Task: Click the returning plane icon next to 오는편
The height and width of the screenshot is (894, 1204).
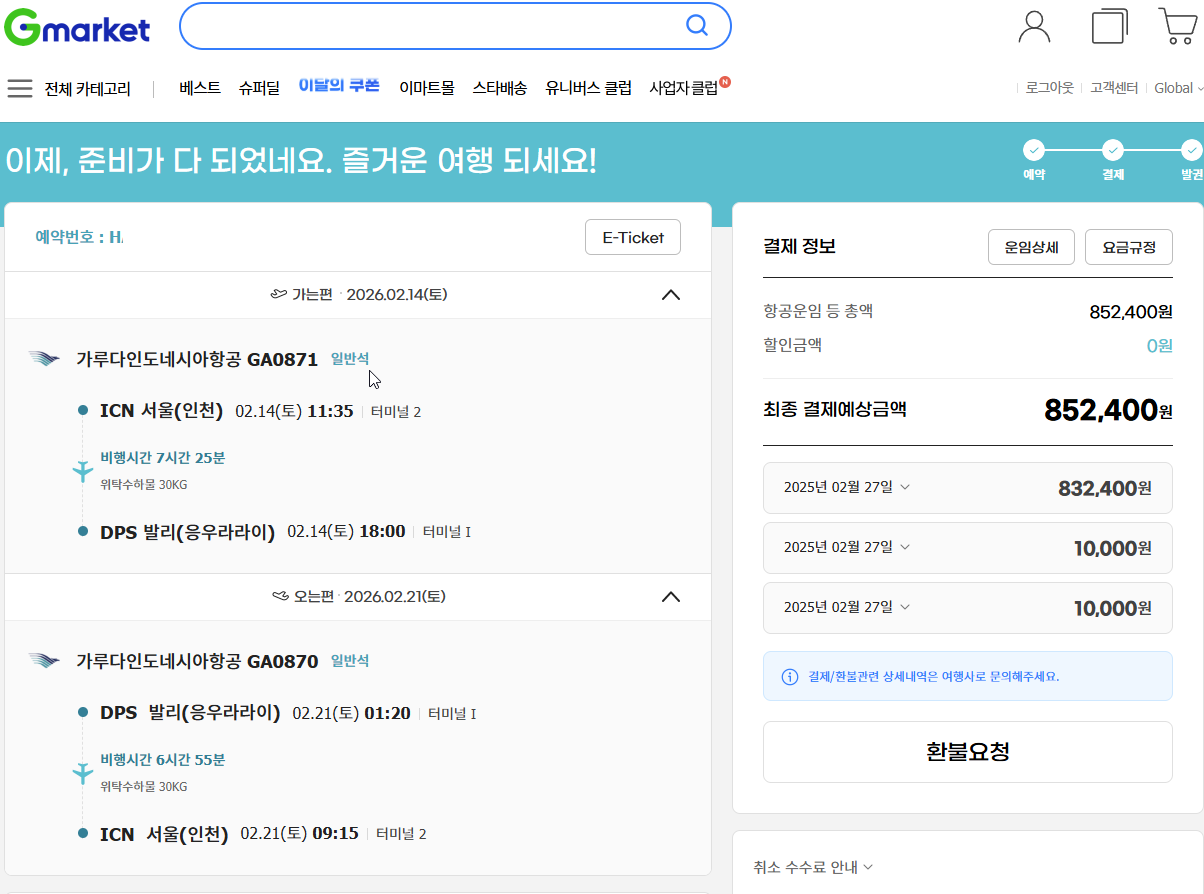Action: (280, 597)
